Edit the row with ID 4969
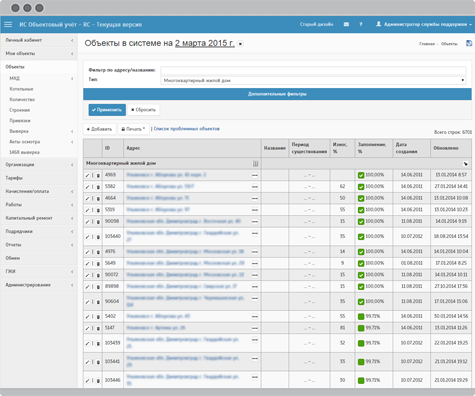475x396 pixels. (87, 175)
